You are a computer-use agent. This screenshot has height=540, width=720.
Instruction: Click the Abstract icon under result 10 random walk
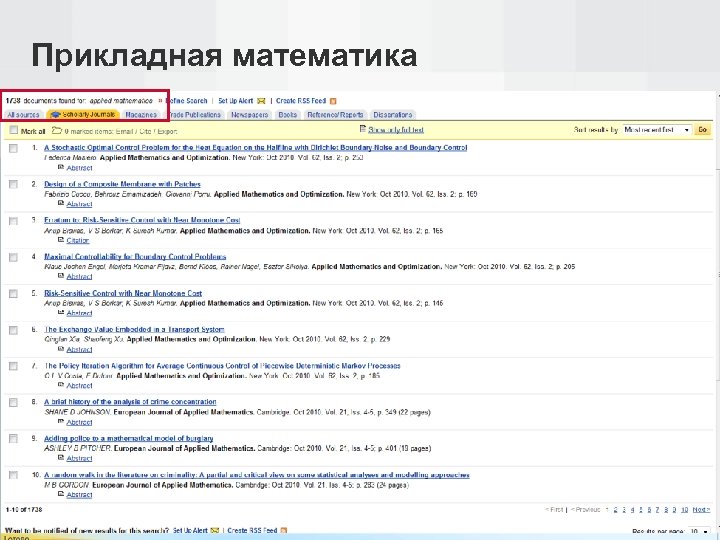point(61,494)
